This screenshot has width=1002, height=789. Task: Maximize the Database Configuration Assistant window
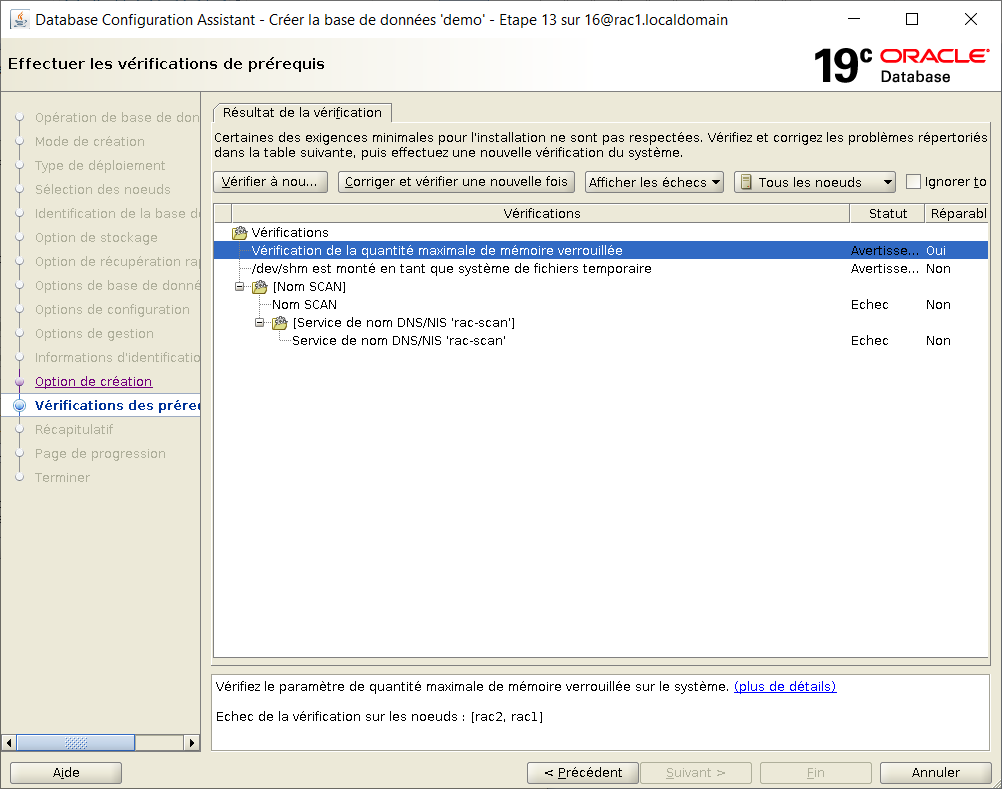pyautogui.click(x=912, y=19)
